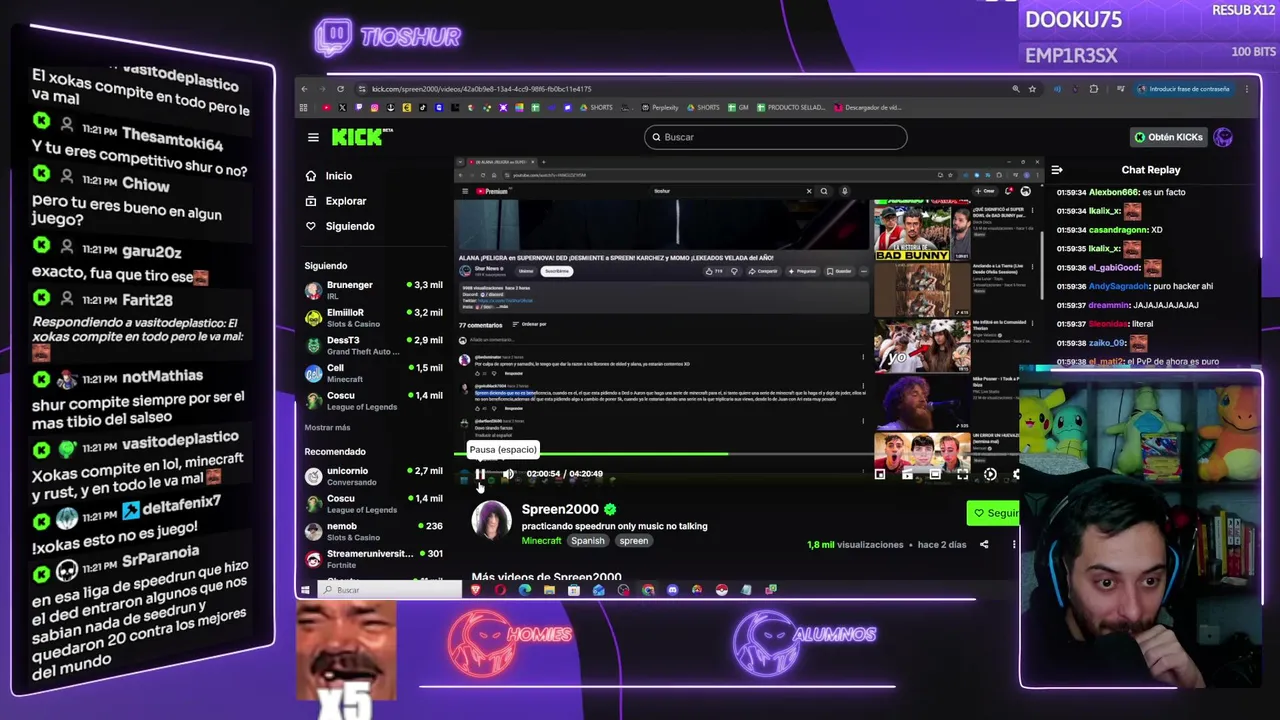Select the spreen tag
This screenshot has width=1280, height=720.
[x=633, y=541]
